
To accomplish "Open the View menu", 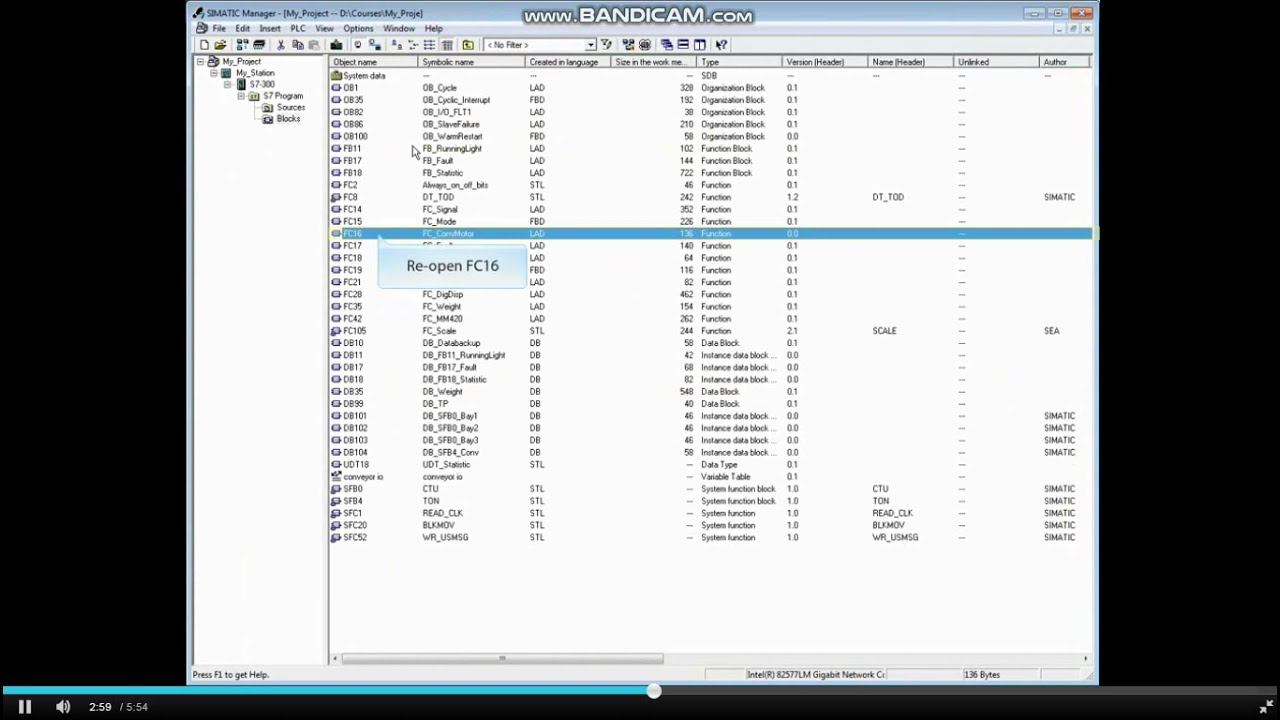I will point(325,28).
